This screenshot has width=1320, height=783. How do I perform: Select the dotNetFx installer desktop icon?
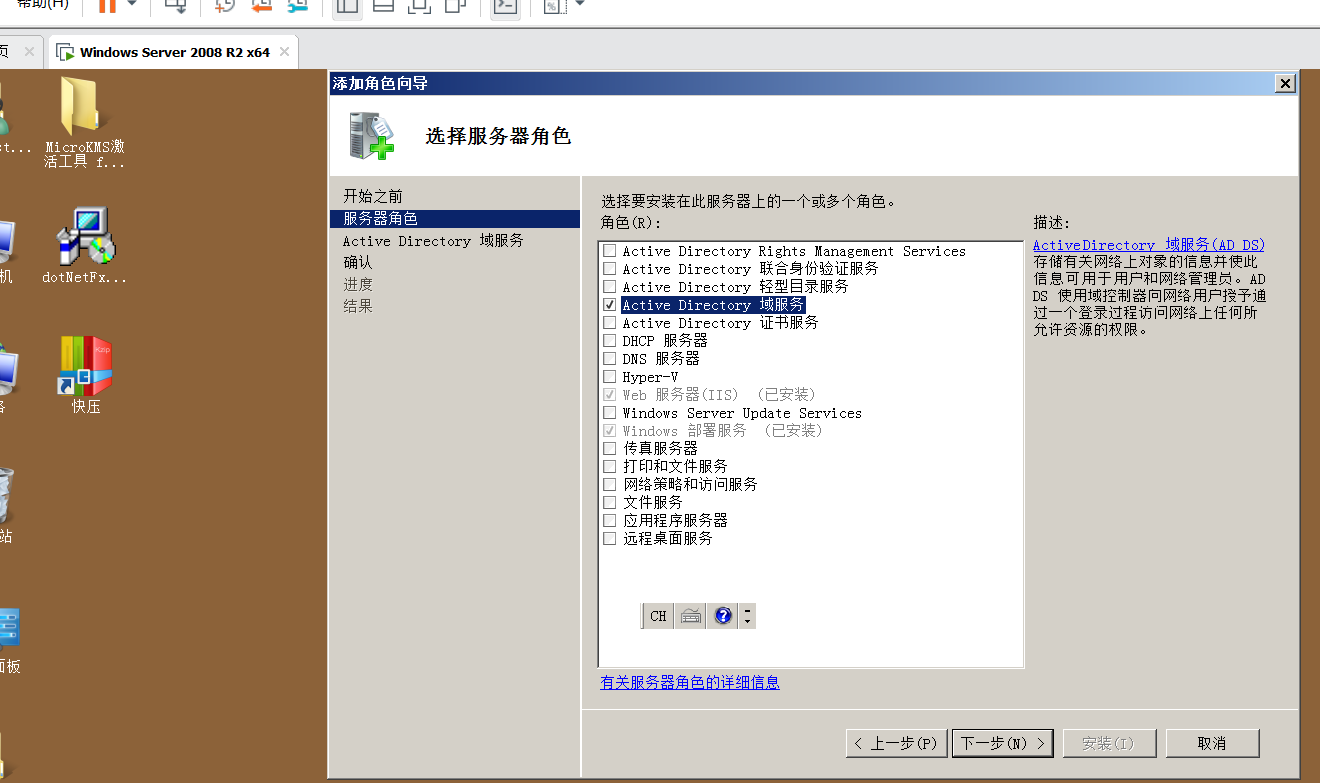pyautogui.click(x=85, y=246)
